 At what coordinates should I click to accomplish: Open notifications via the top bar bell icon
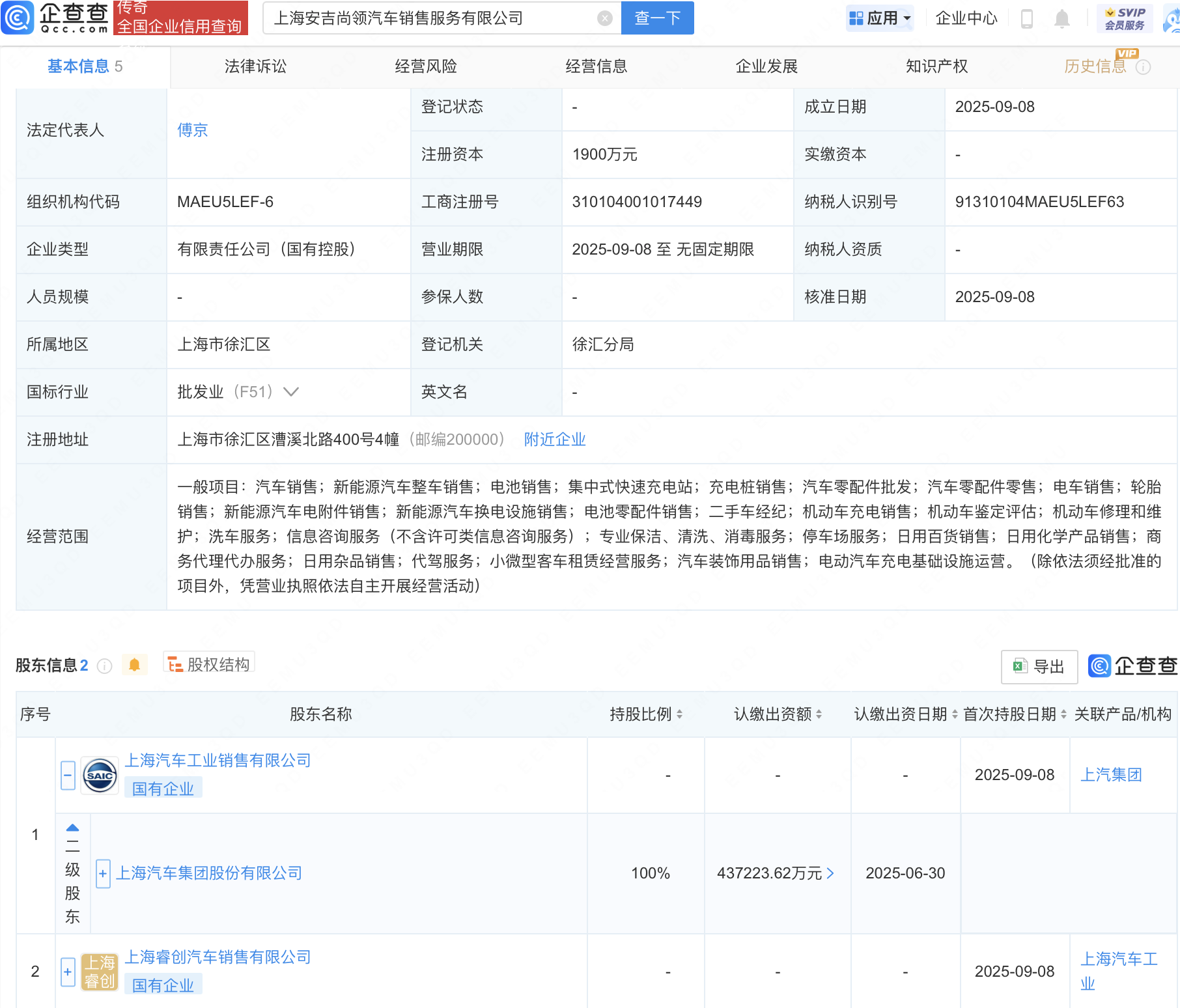[x=1061, y=18]
